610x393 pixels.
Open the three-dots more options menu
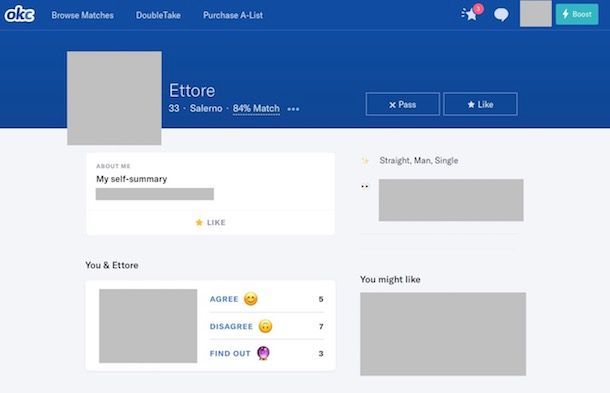(293, 109)
